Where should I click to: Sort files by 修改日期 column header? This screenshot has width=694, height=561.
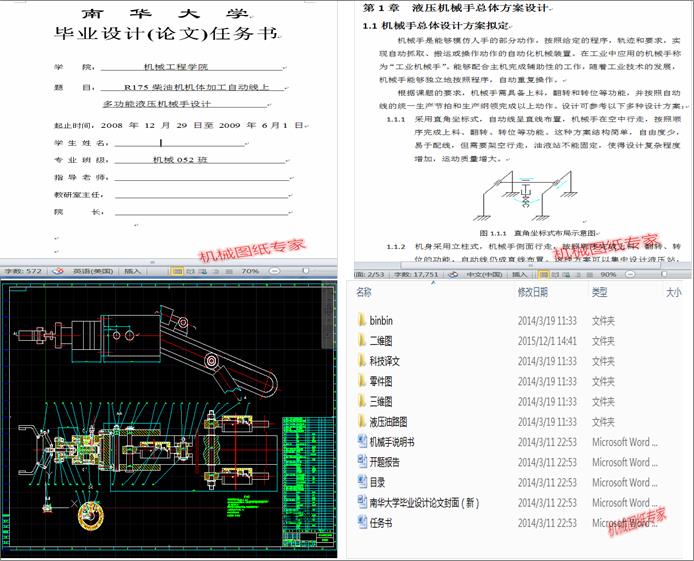[x=533, y=292]
